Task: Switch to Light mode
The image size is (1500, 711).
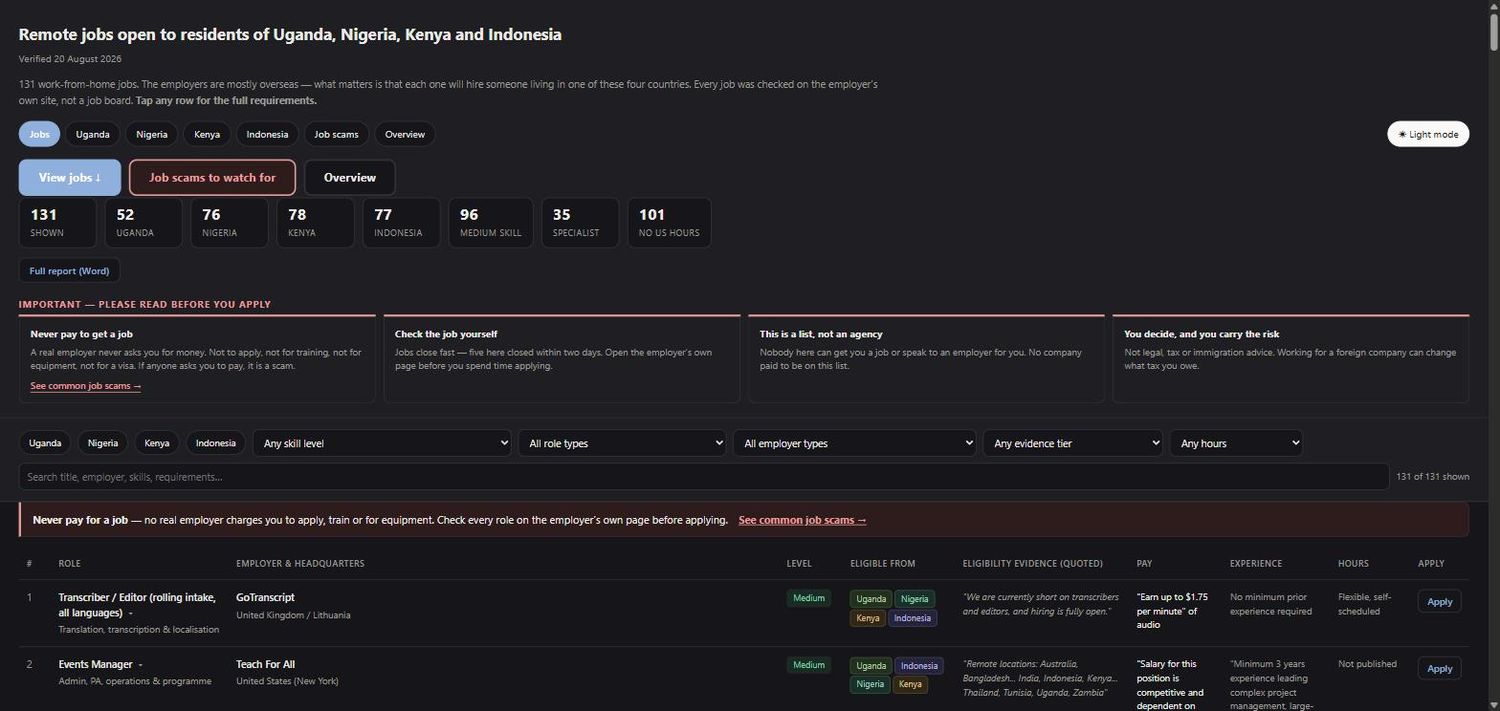Action: [1428, 134]
